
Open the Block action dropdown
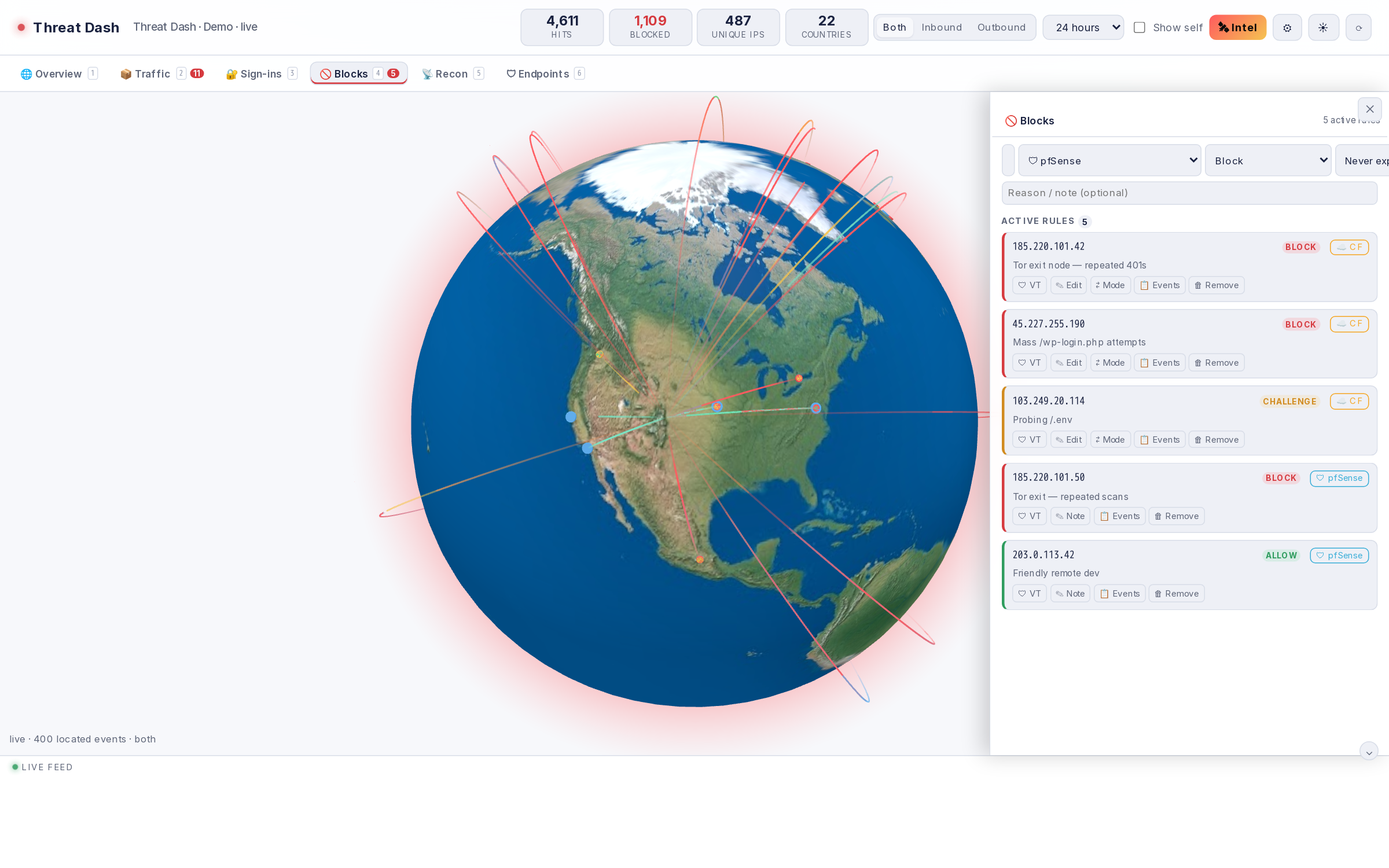(1268, 160)
